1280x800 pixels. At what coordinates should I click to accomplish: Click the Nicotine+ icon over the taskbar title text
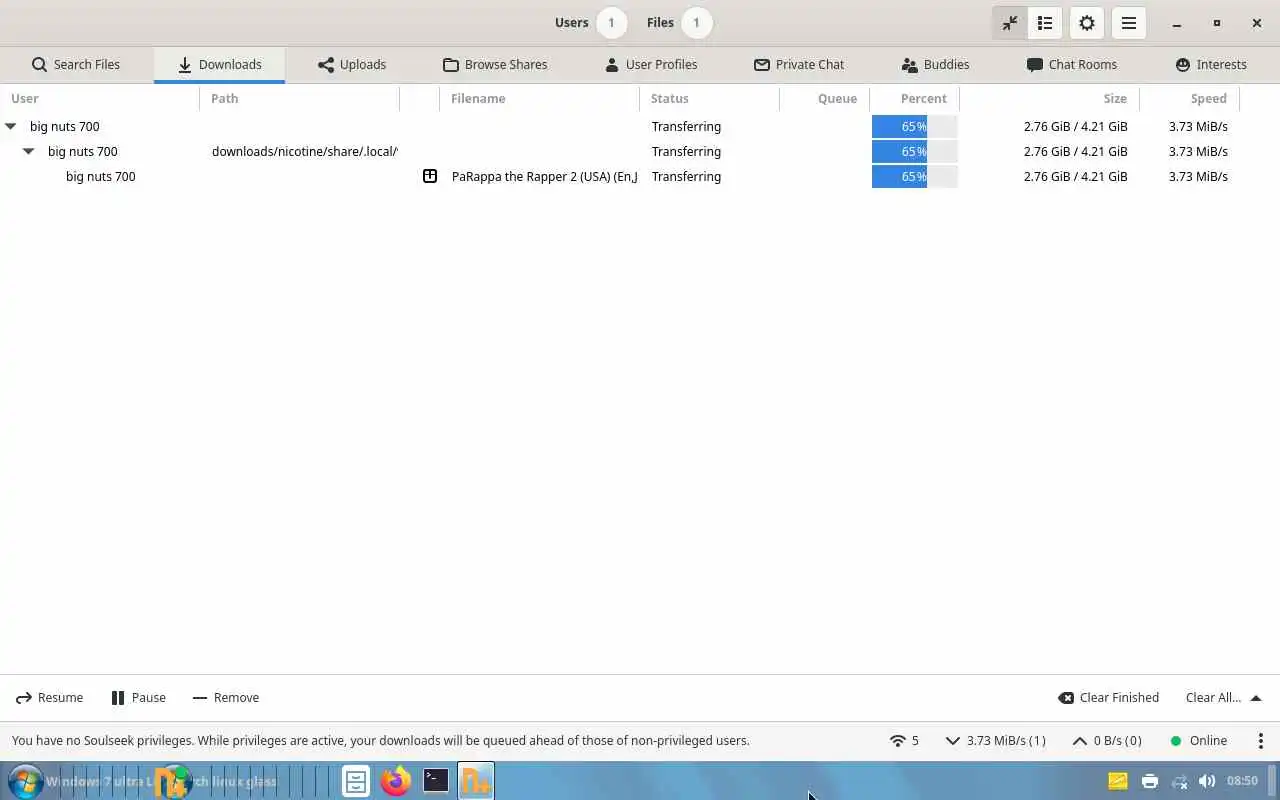[173, 781]
